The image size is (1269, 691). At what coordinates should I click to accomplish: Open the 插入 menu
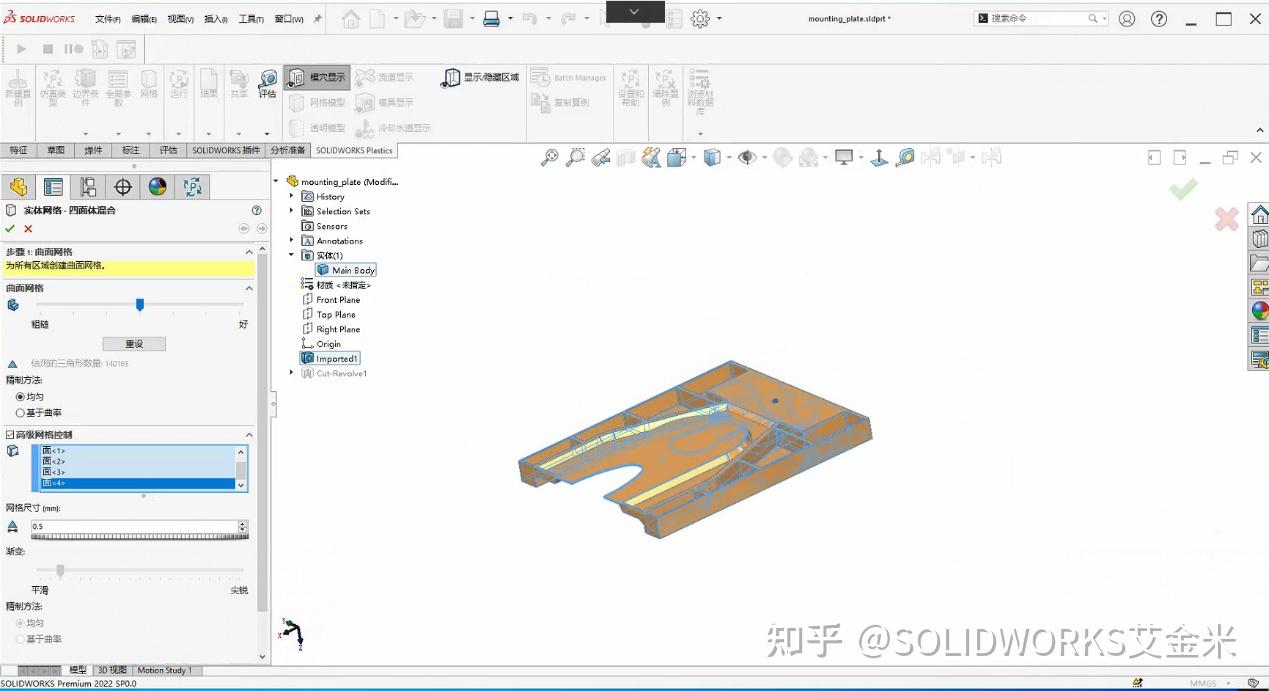tap(216, 17)
